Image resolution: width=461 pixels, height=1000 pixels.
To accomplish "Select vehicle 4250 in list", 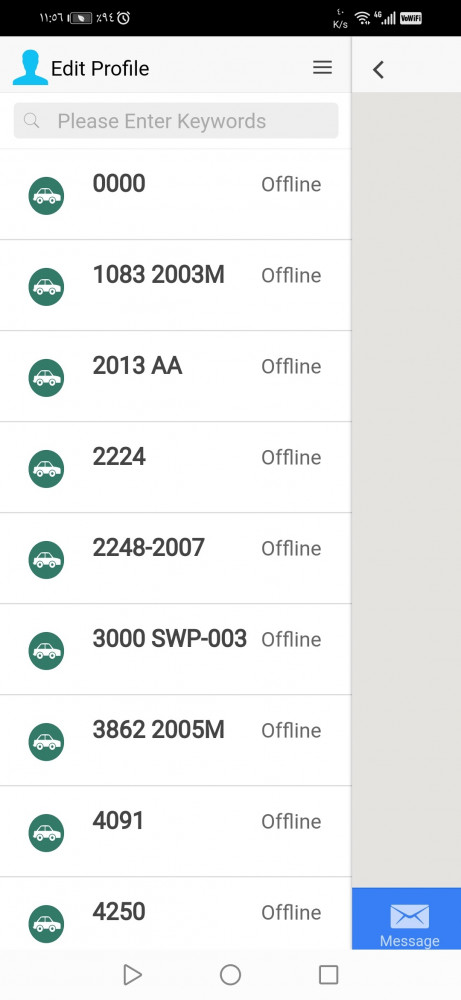I will coord(175,913).
